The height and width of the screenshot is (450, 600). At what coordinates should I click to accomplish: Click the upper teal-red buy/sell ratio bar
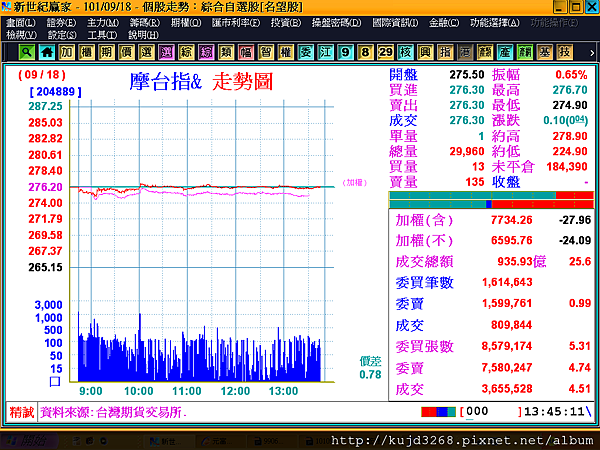491,196
